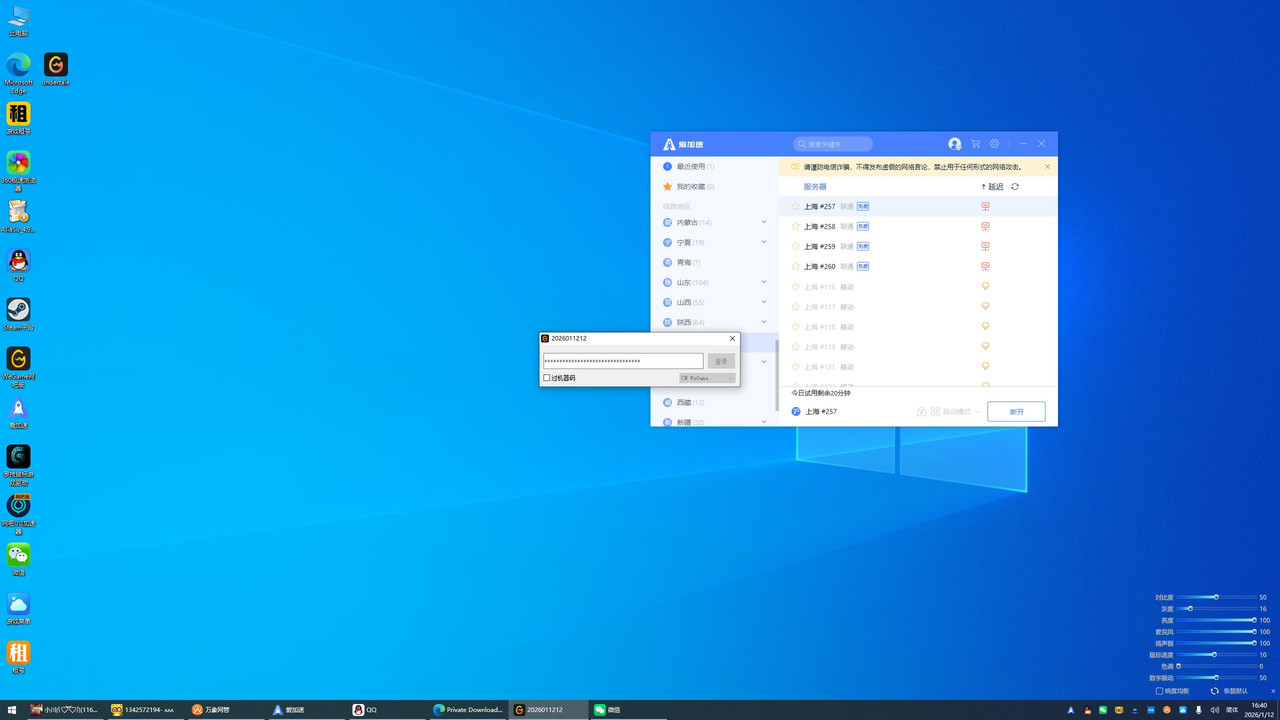Click the 登录 button in login dialog
This screenshot has width=1280, height=720.
coord(721,361)
